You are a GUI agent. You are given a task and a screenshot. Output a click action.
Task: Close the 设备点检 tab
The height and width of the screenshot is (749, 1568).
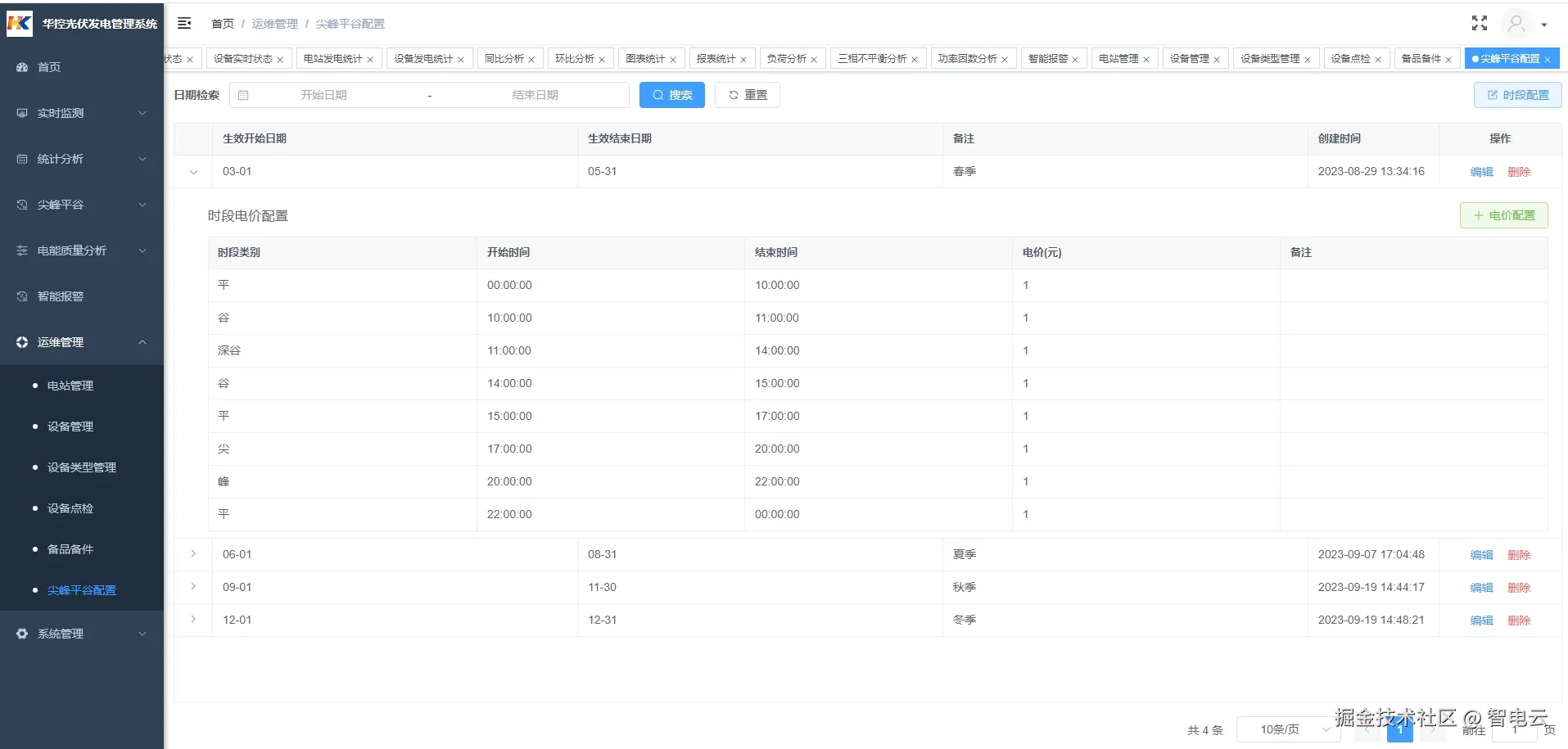(x=1378, y=60)
